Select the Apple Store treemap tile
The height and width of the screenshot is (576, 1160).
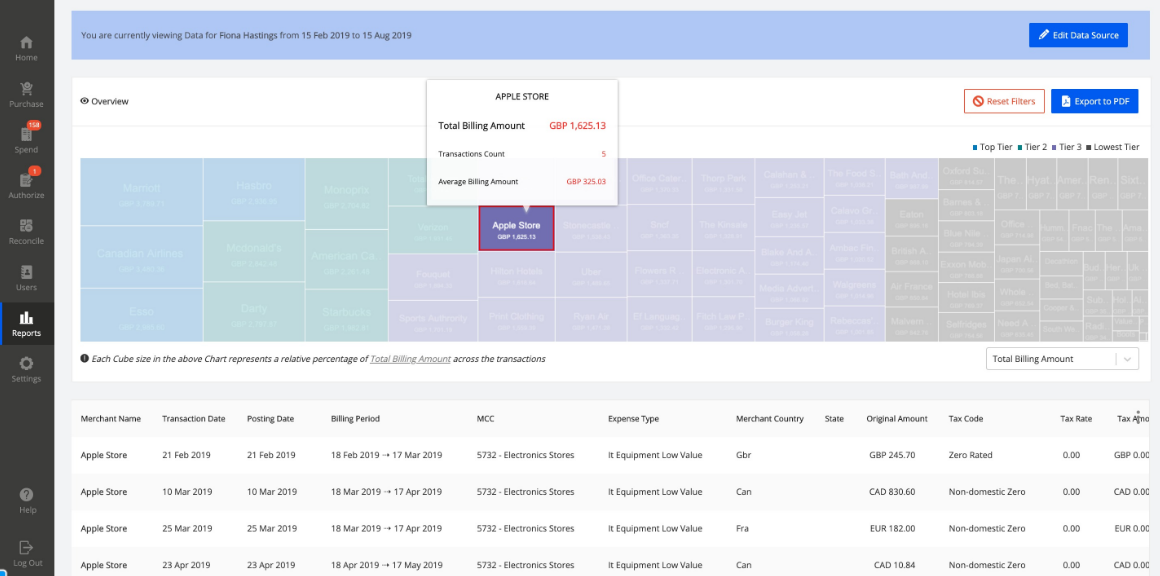click(x=516, y=228)
